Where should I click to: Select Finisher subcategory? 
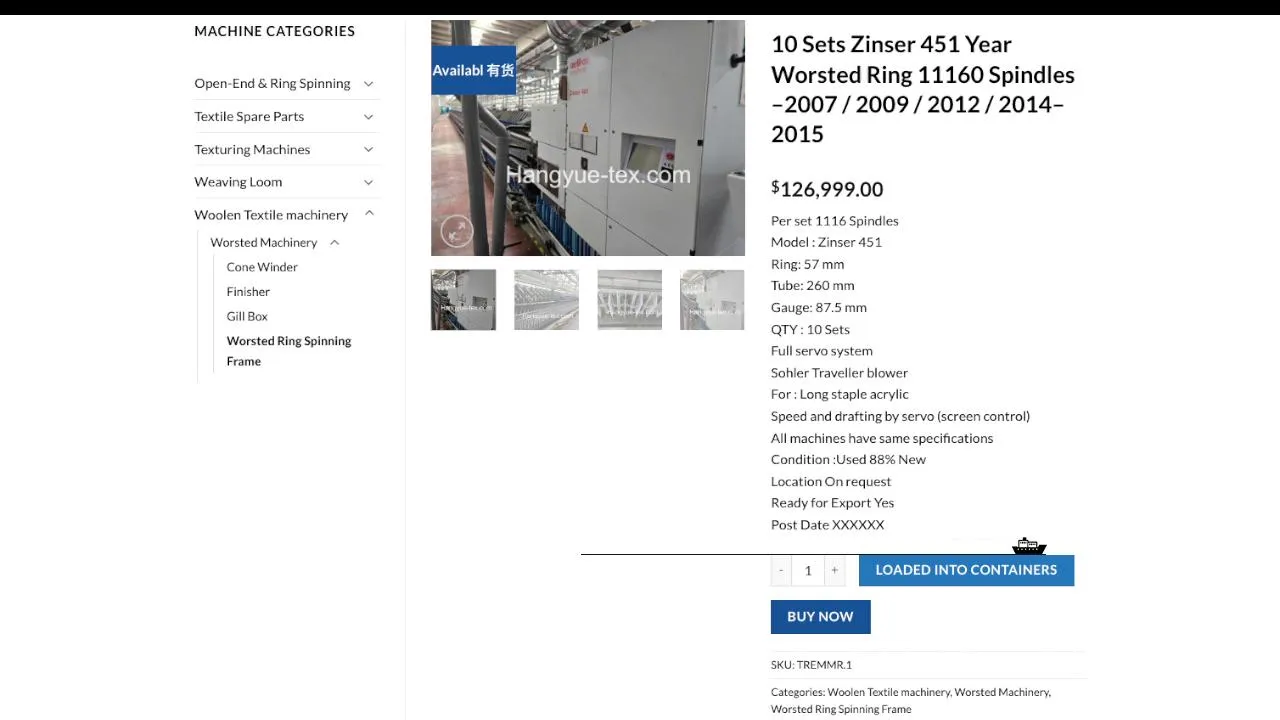coord(248,292)
